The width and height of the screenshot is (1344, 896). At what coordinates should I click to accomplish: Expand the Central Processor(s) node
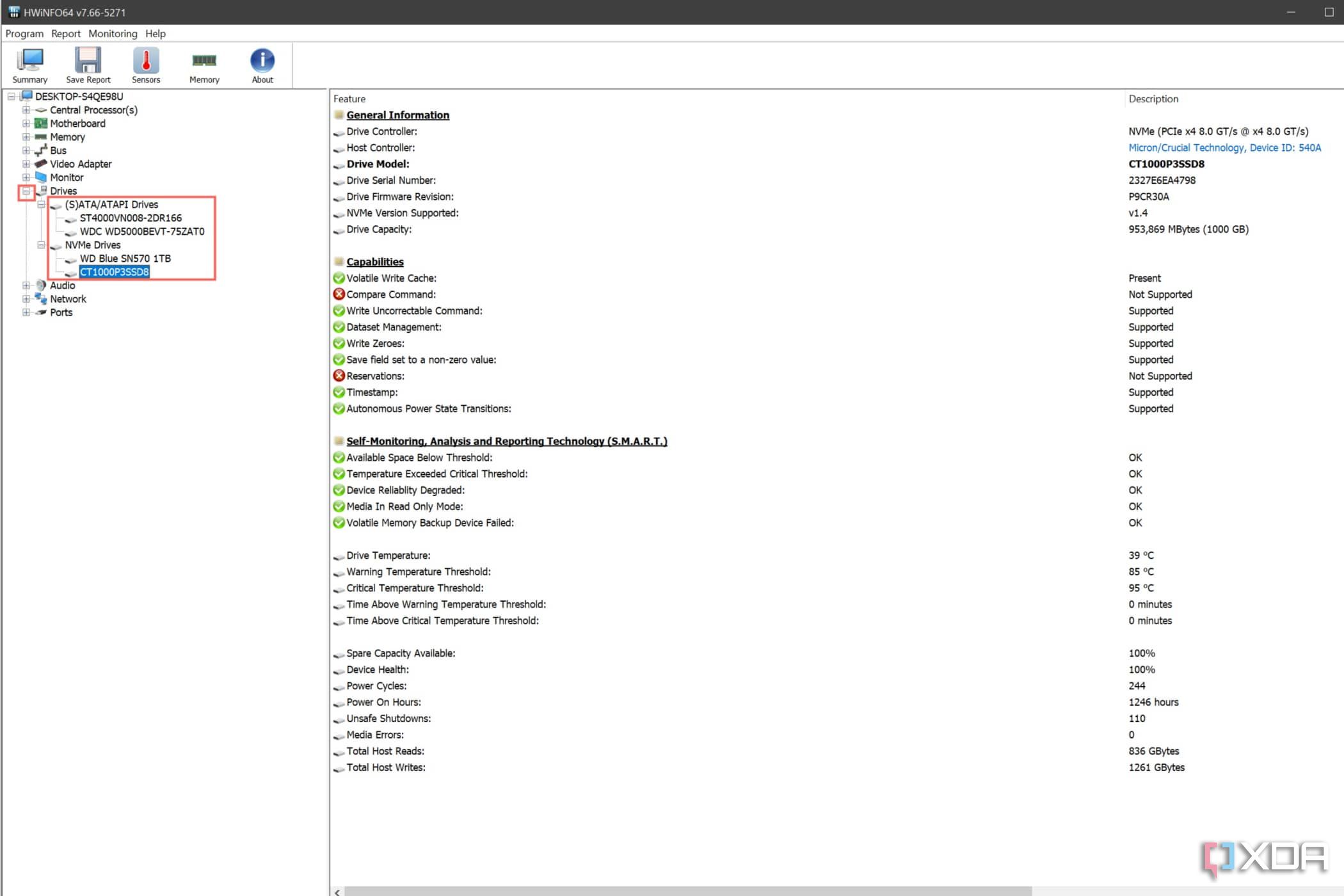tap(26, 110)
